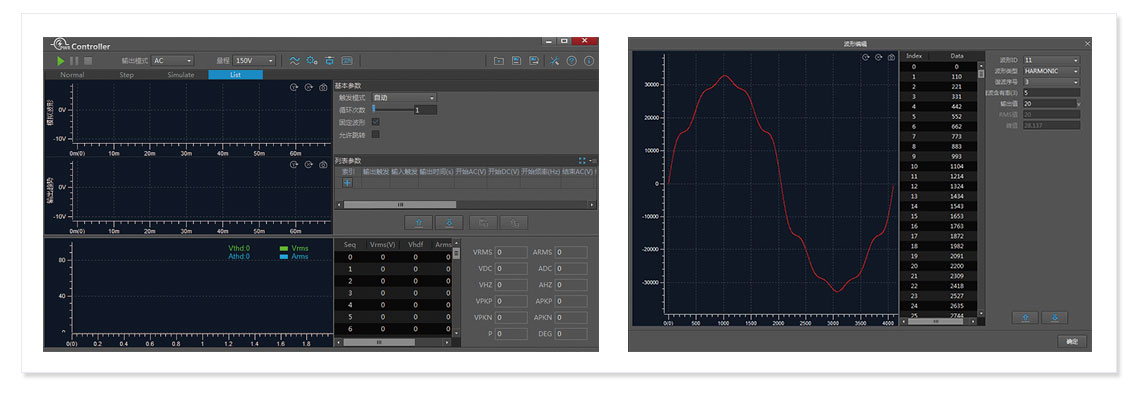Click the device connection toolbar icon
Screen dimensions: 1139x401
coord(330,61)
